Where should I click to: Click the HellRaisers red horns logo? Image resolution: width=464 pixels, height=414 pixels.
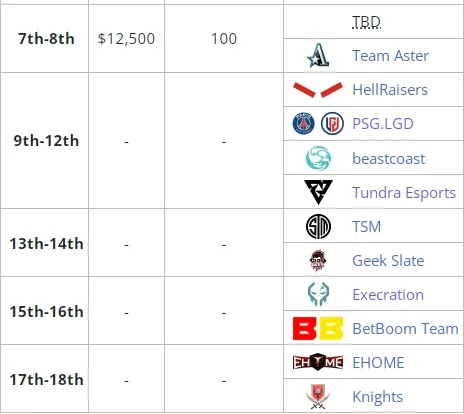click(x=318, y=90)
